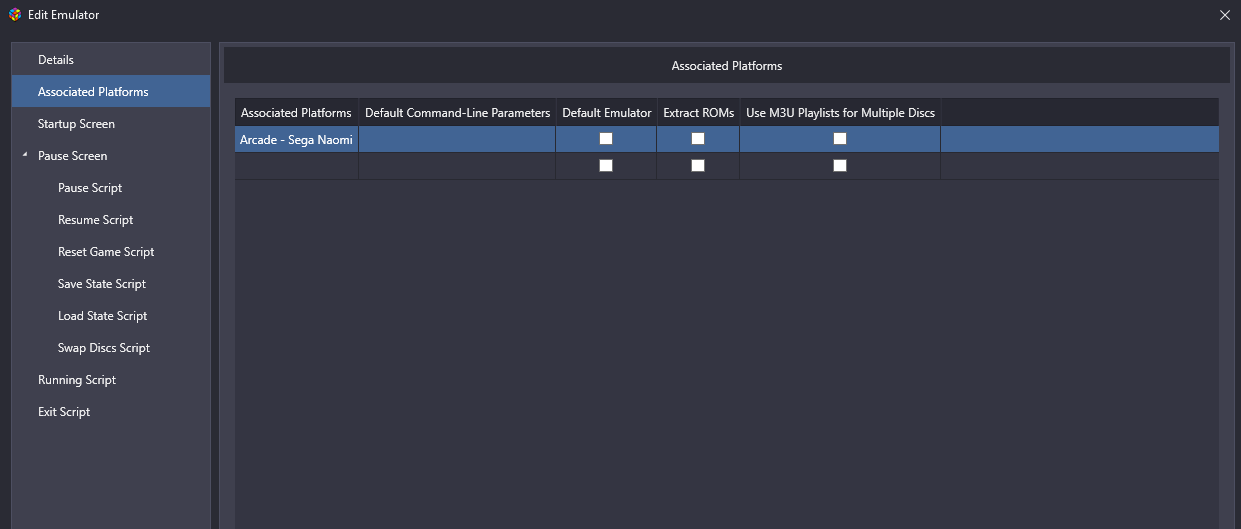Go to the Startup Screen section
The height and width of the screenshot is (529, 1241).
tap(76, 124)
